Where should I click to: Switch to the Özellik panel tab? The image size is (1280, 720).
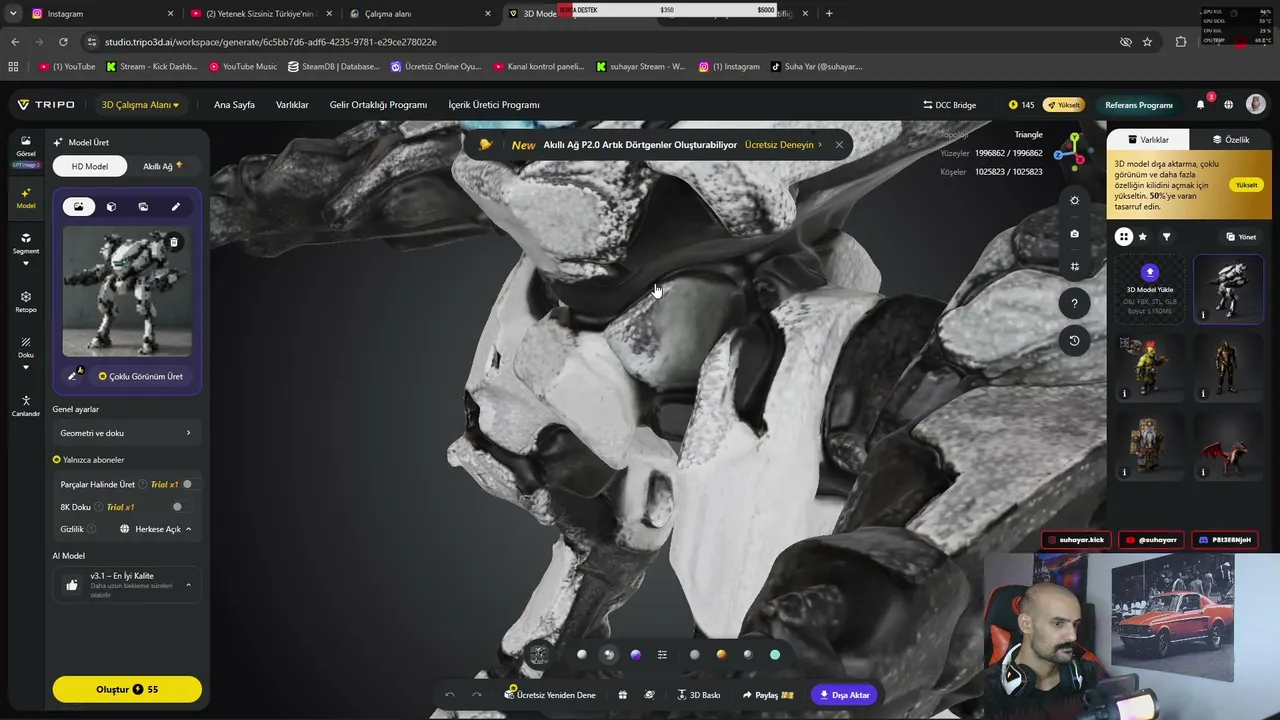pyautogui.click(x=1231, y=140)
